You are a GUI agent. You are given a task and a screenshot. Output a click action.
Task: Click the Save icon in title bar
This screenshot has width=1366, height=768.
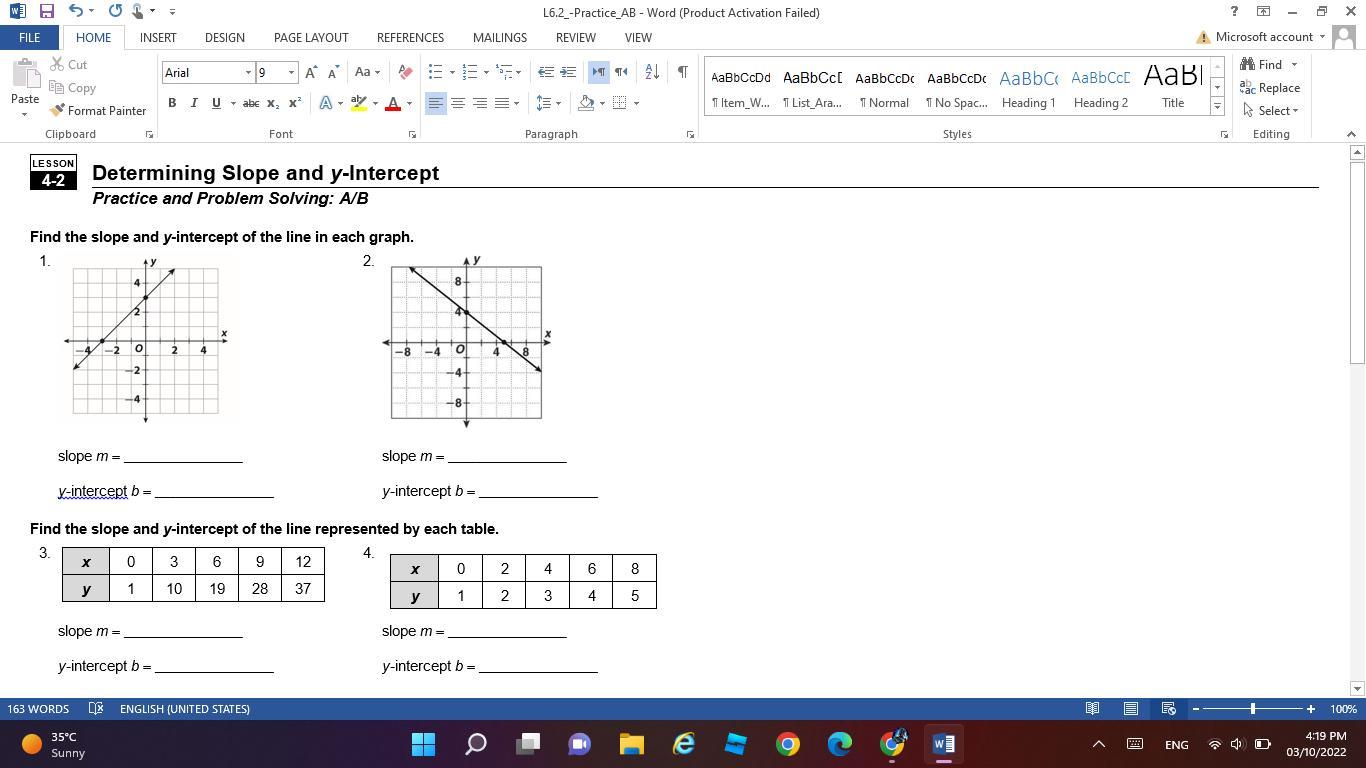pyautogui.click(x=46, y=12)
